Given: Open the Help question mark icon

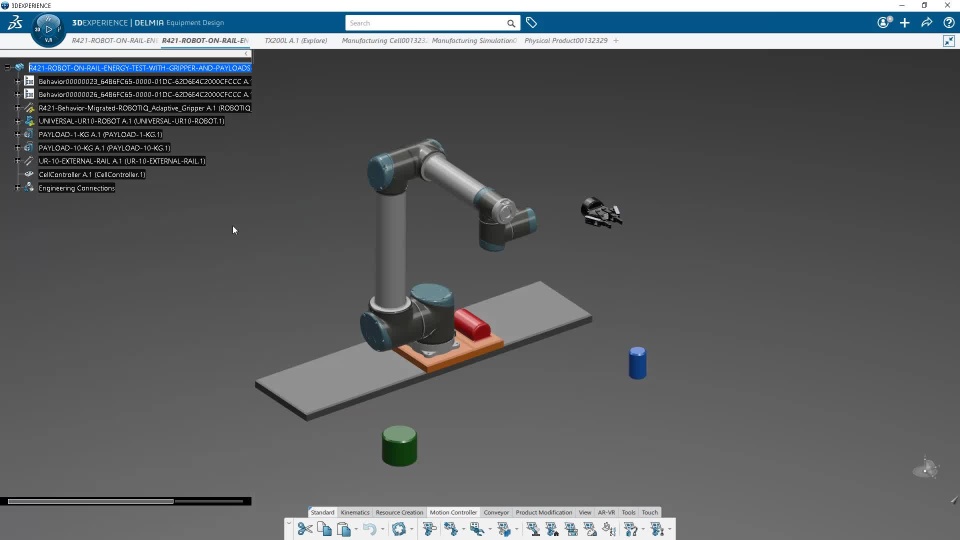Looking at the screenshot, I should (949, 23).
